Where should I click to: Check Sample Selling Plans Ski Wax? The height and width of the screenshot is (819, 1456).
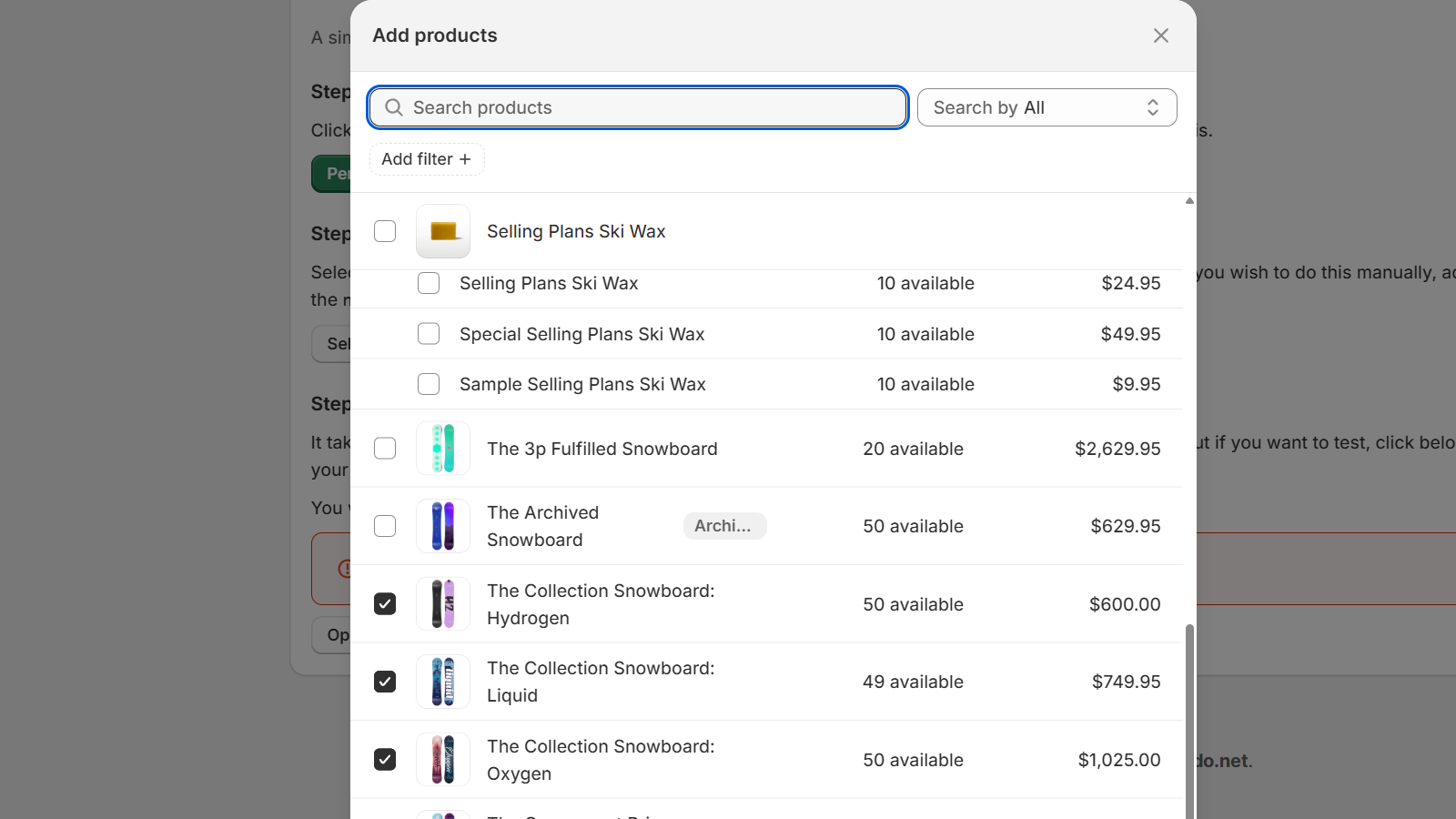pyautogui.click(x=428, y=383)
